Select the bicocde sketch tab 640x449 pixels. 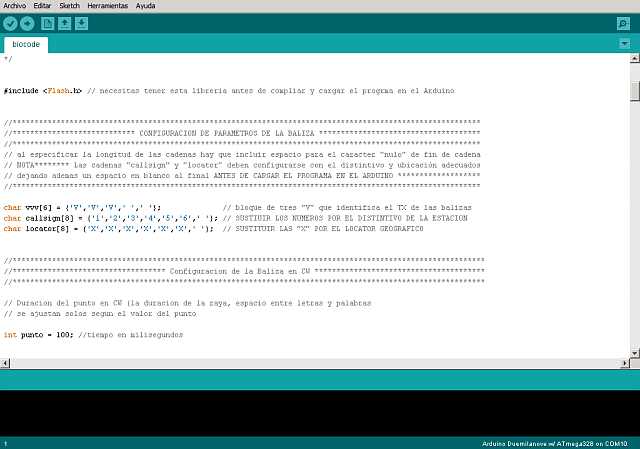pyautogui.click(x=26, y=45)
